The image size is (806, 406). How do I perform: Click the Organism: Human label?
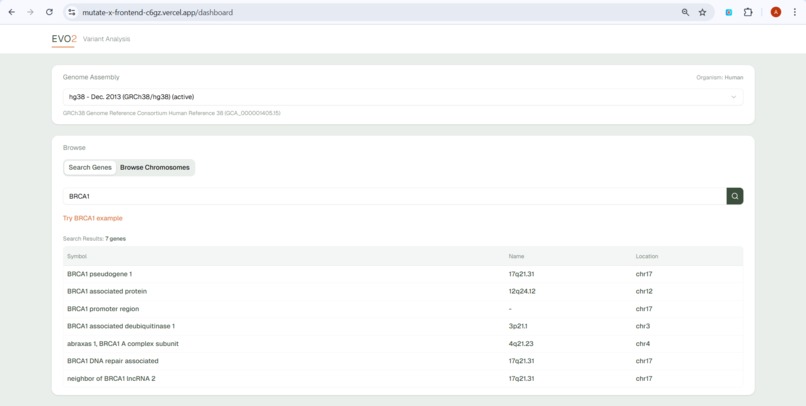pyautogui.click(x=720, y=78)
